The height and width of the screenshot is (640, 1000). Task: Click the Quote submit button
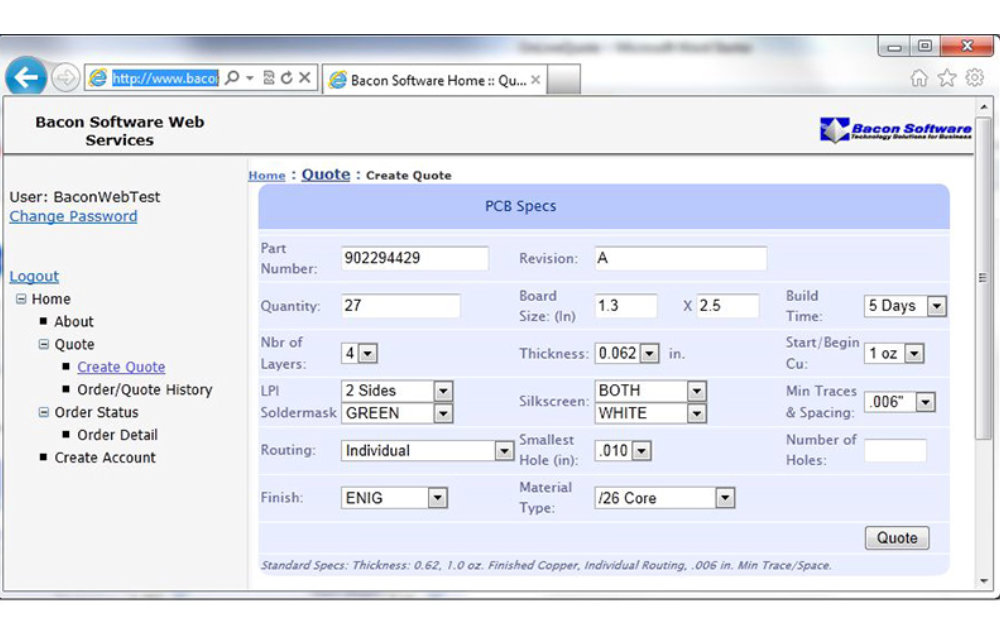coord(897,538)
